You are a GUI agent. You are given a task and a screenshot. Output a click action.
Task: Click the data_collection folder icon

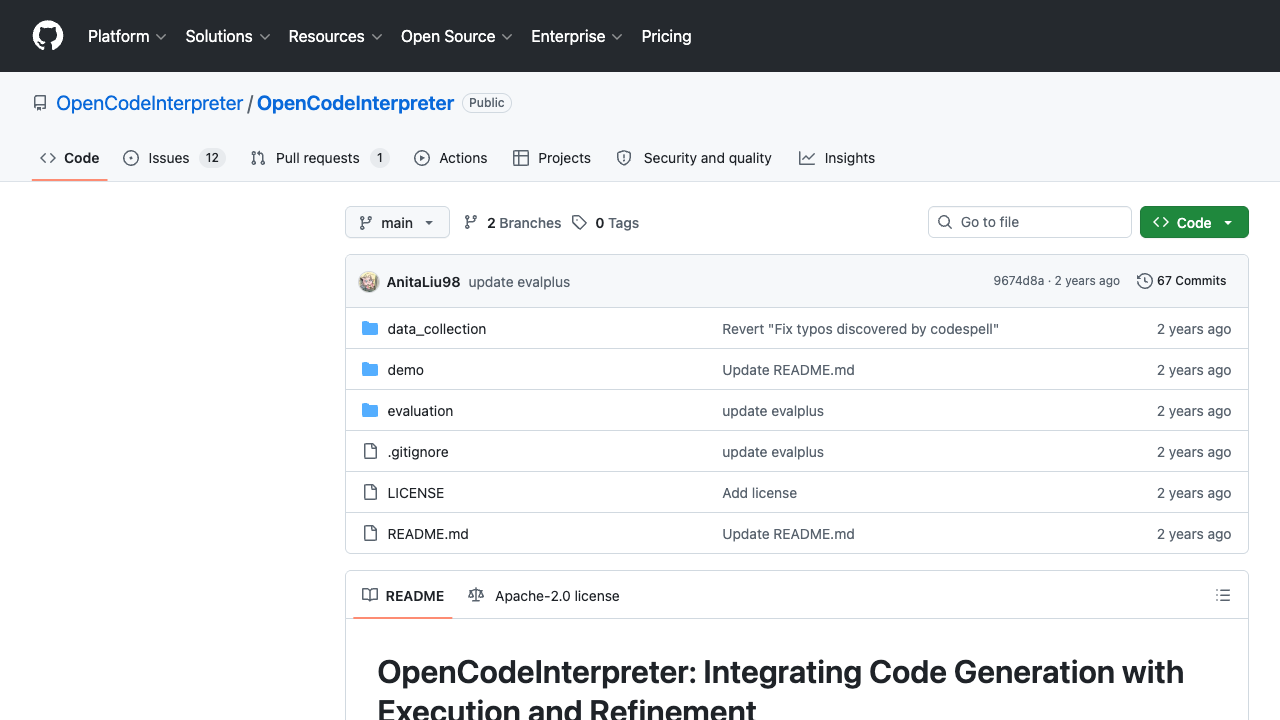point(370,328)
